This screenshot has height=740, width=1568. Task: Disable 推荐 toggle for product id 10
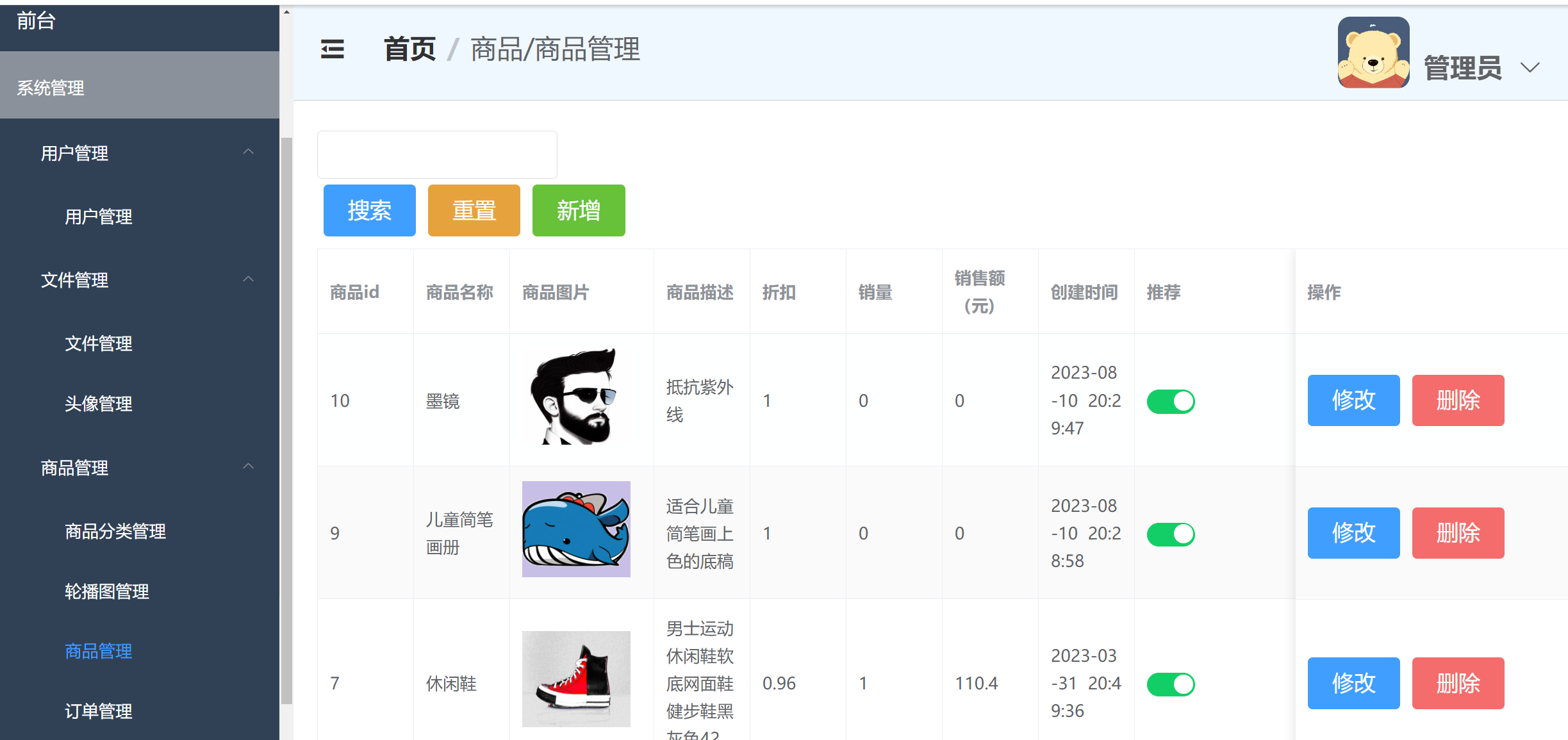(x=1171, y=400)
